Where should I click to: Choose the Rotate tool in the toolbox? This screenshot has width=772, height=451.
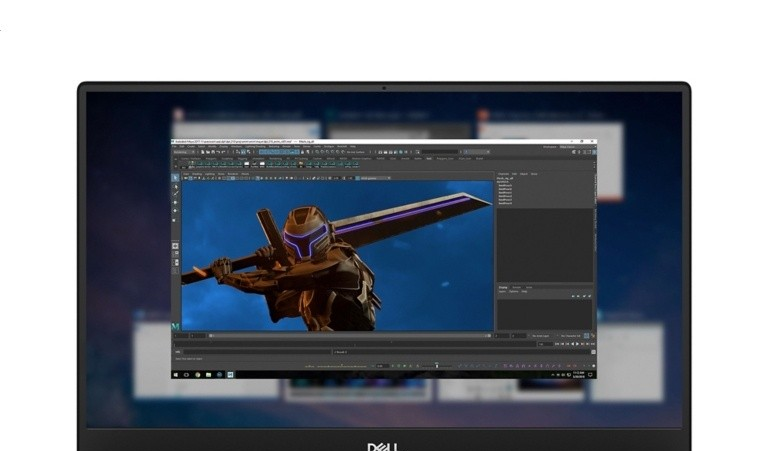point(175,211)
